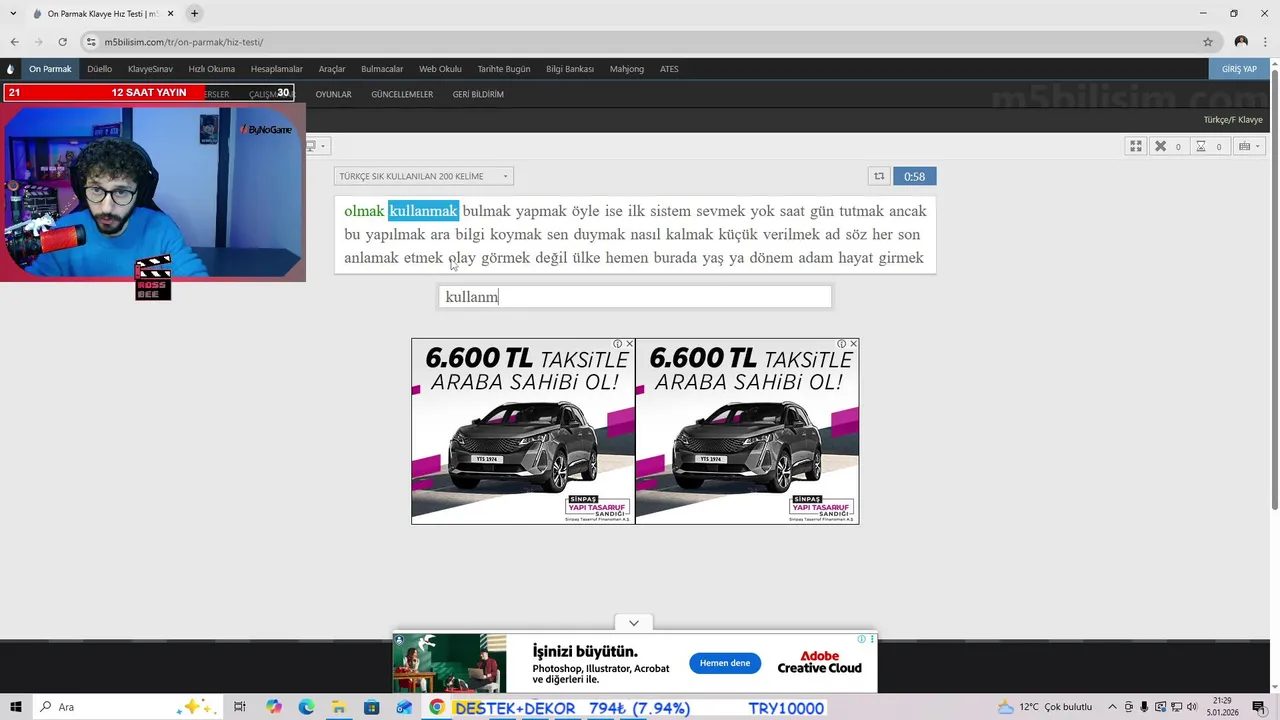Viewport: 1280px width, 720px height.
Task: Open the weather widget showing 12°C
Action: pos(1045,707)
